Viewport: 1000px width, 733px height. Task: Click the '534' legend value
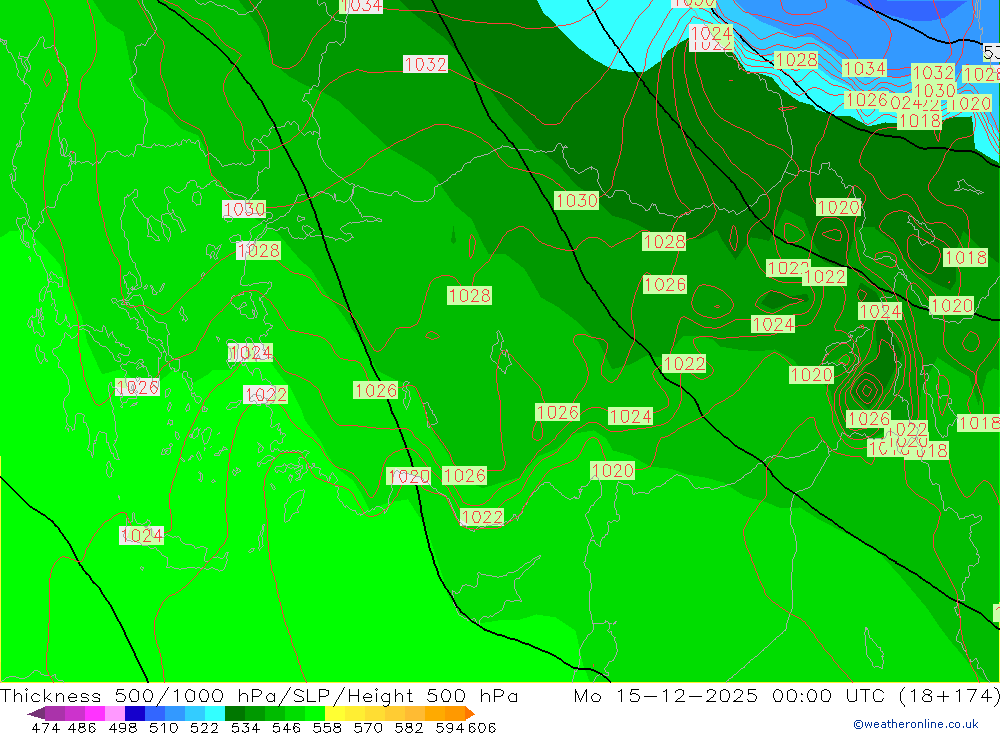246,727
